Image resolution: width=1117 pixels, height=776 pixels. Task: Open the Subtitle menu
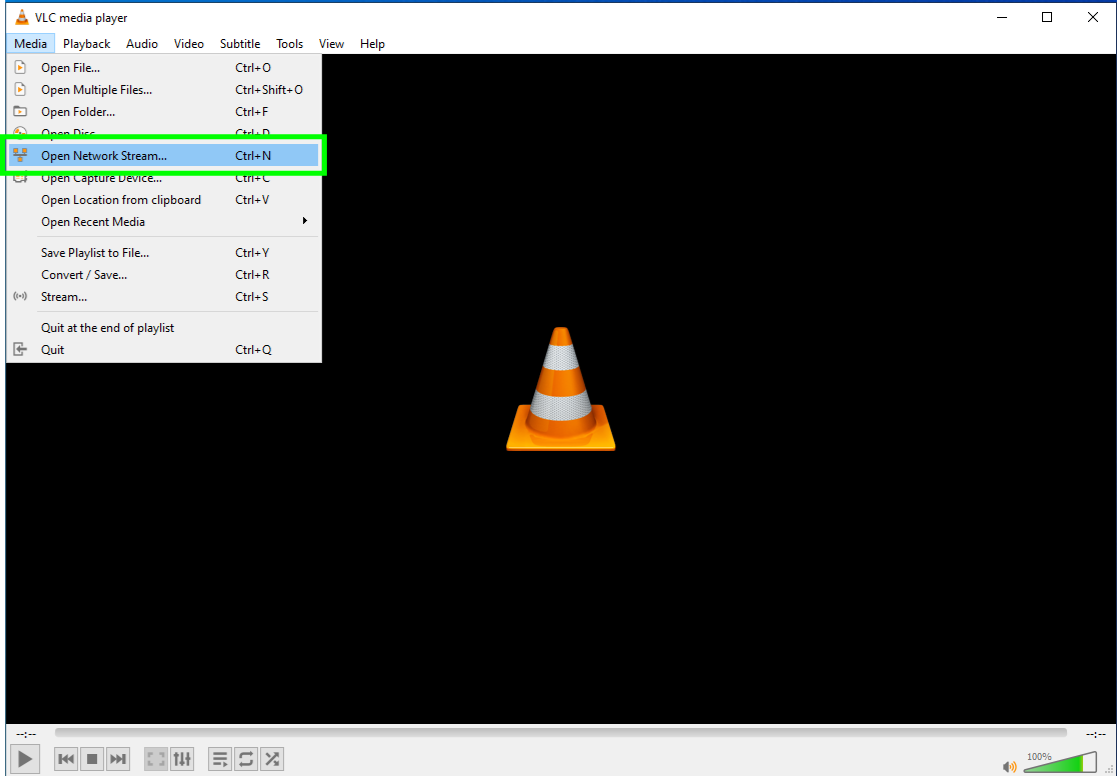(239, 43)
